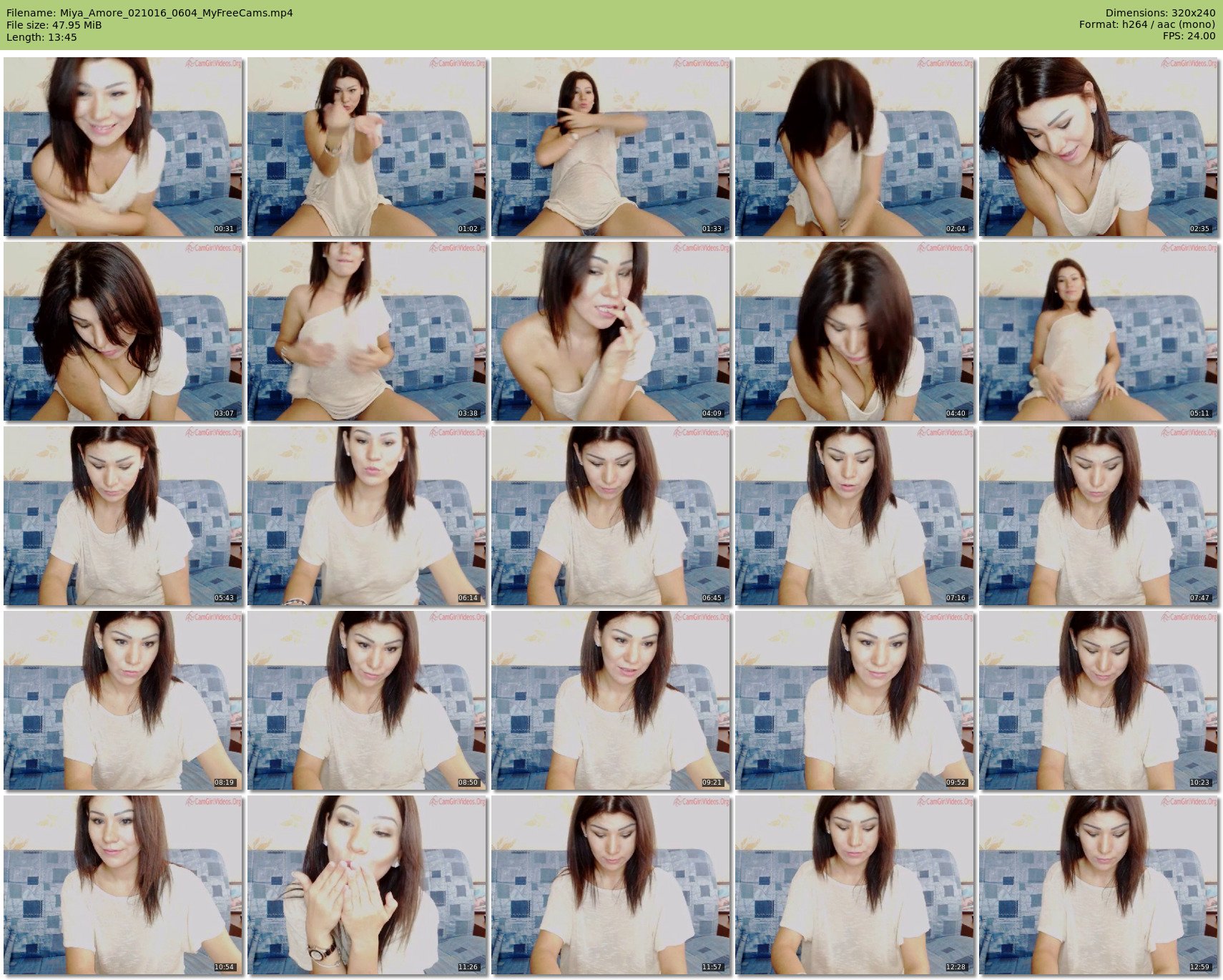Open the thumbnail stamped 10:23
The height and width of the screenshot is (980, 1223).
(1099, 700)
